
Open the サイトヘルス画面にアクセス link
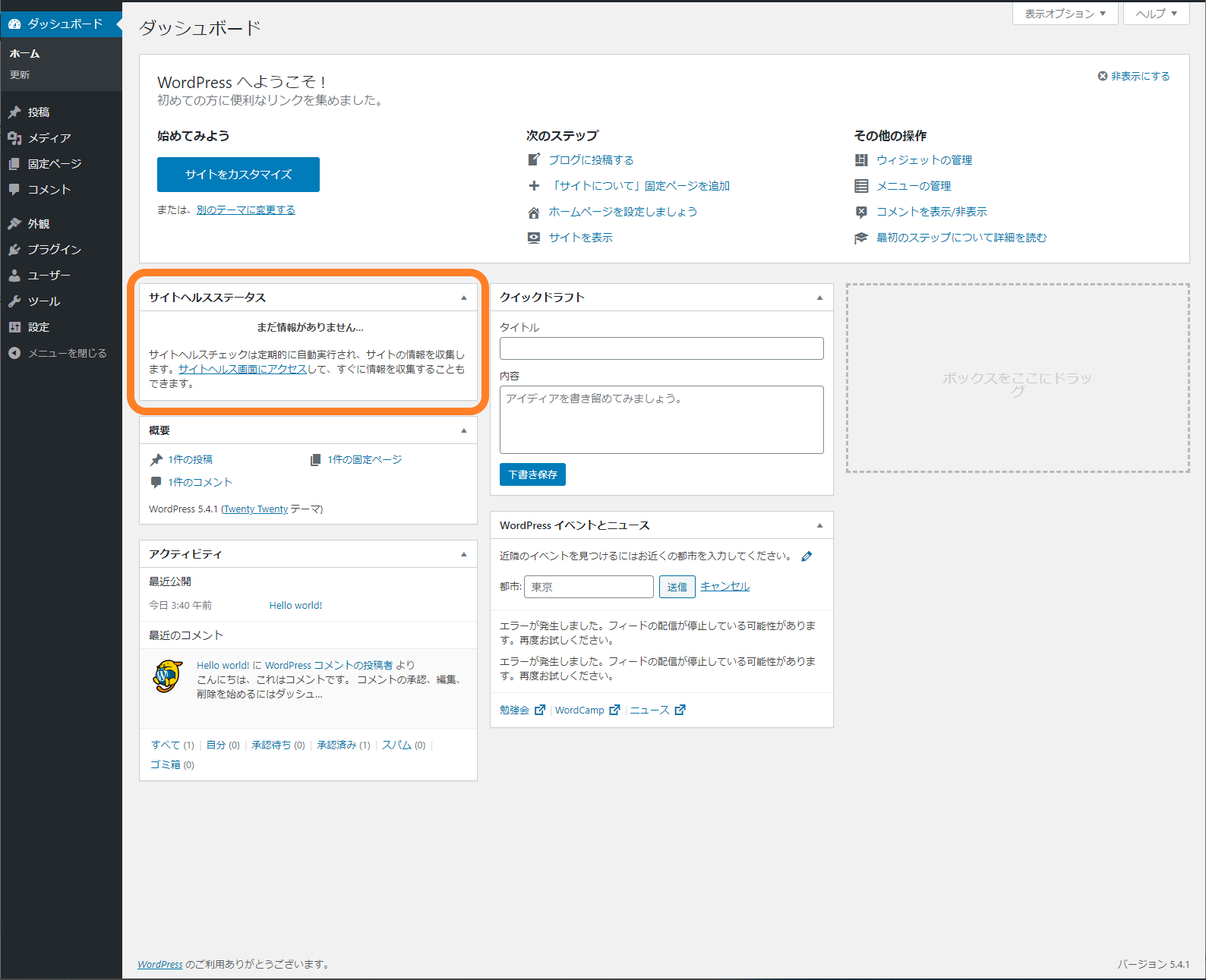click(x=242, y=369)
